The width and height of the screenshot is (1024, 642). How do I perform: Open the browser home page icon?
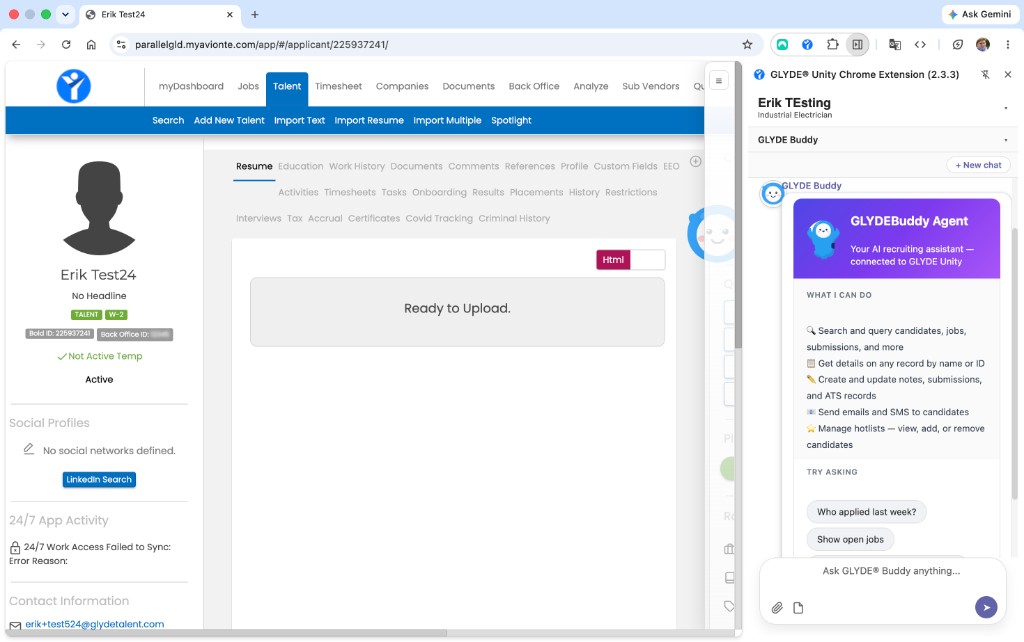[x=91, y=44]
